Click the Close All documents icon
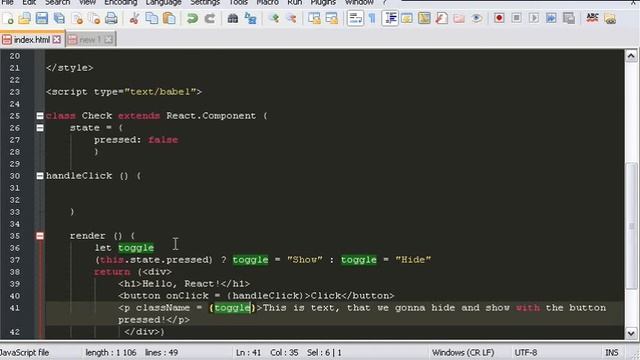Viewport: 640px width, 360px height. [94, 18]
